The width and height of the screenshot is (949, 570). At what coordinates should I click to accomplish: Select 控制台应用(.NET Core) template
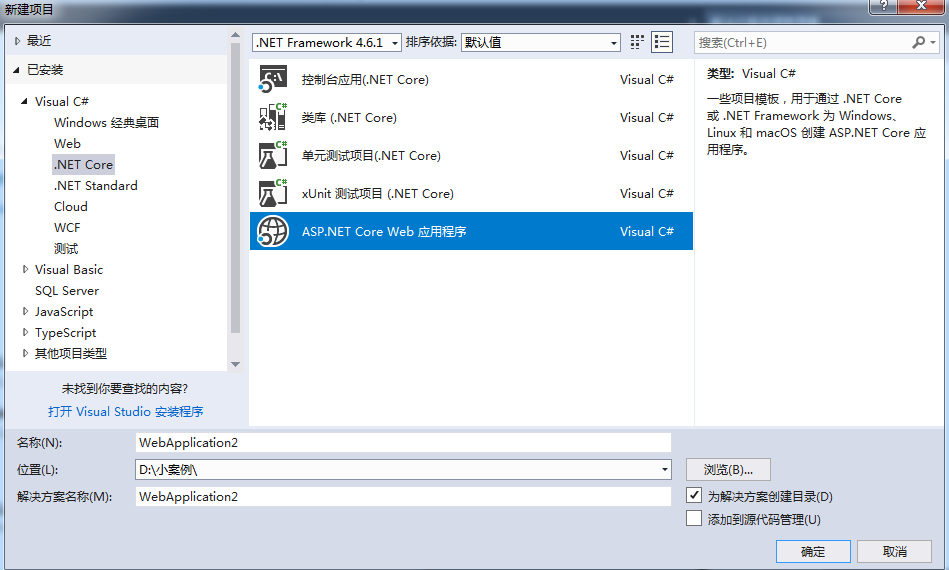point(471,79)
